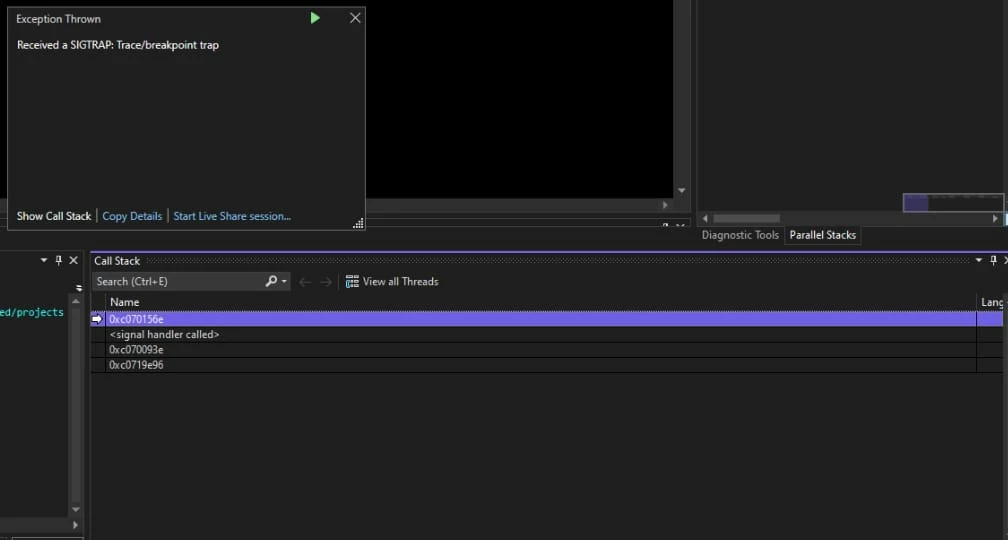Close the left docked panel
1008x540 pixels.
click(73, 260)
